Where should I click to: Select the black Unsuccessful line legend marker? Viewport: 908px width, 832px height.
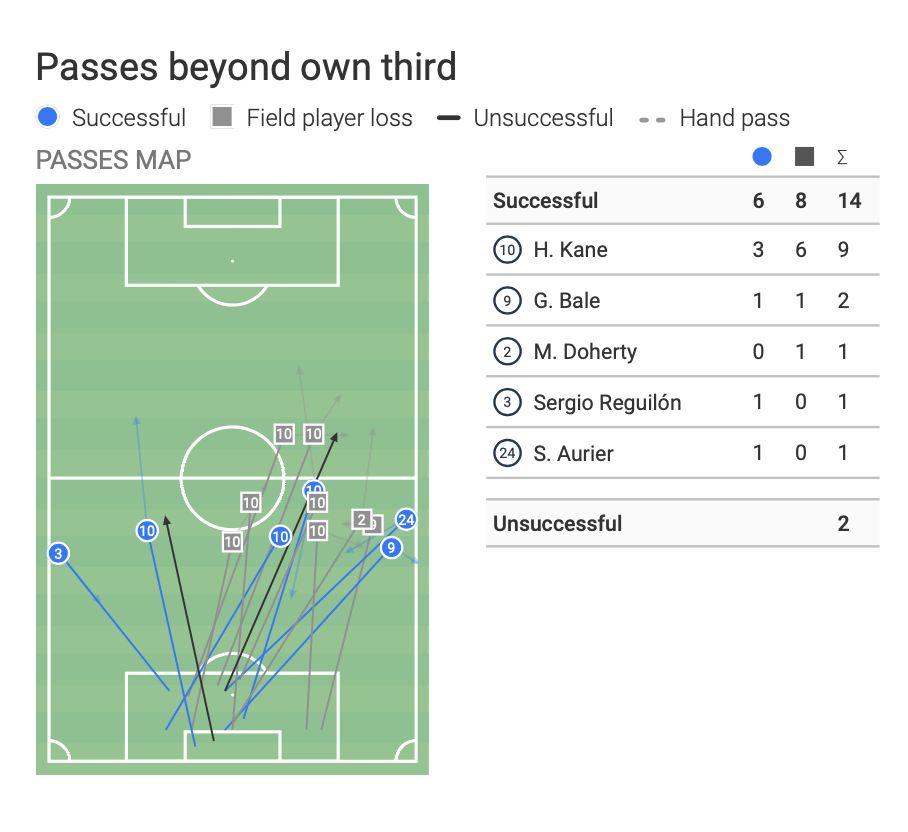[x=449, y=118]
